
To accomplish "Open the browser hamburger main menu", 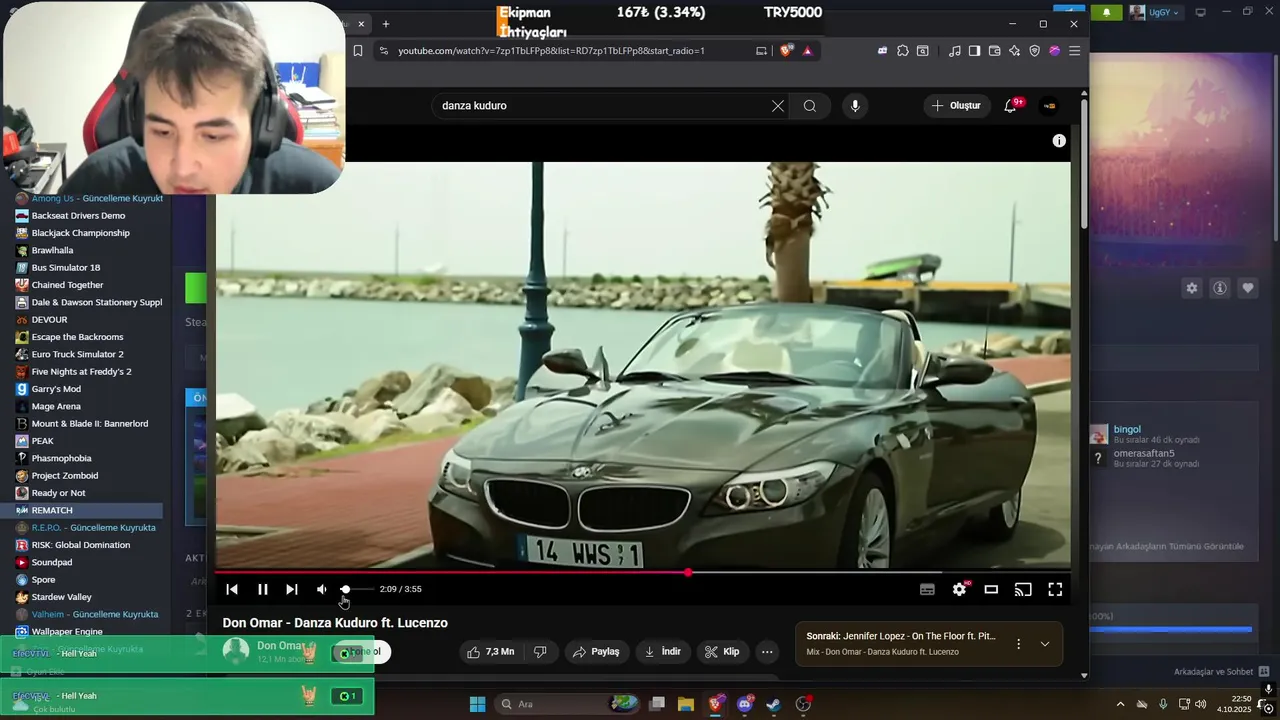I will coord(1074,51).
